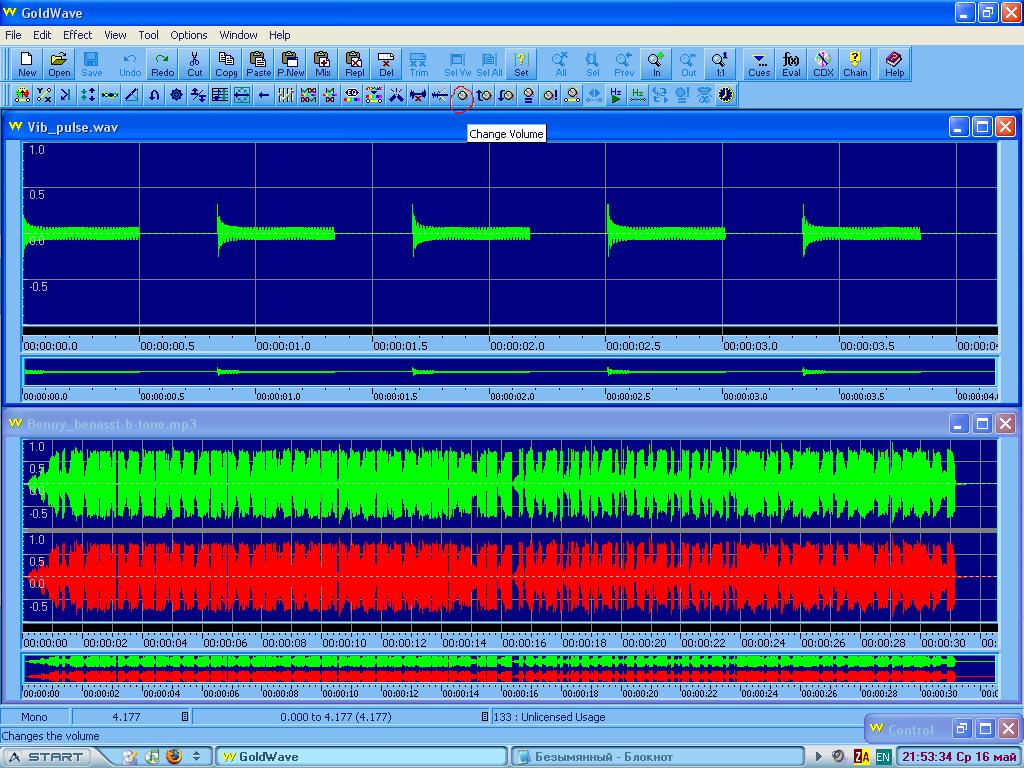The image size is (1024, 768).
Task: Cut the selection using the scissors icon
Action: (x=195, y=64)
